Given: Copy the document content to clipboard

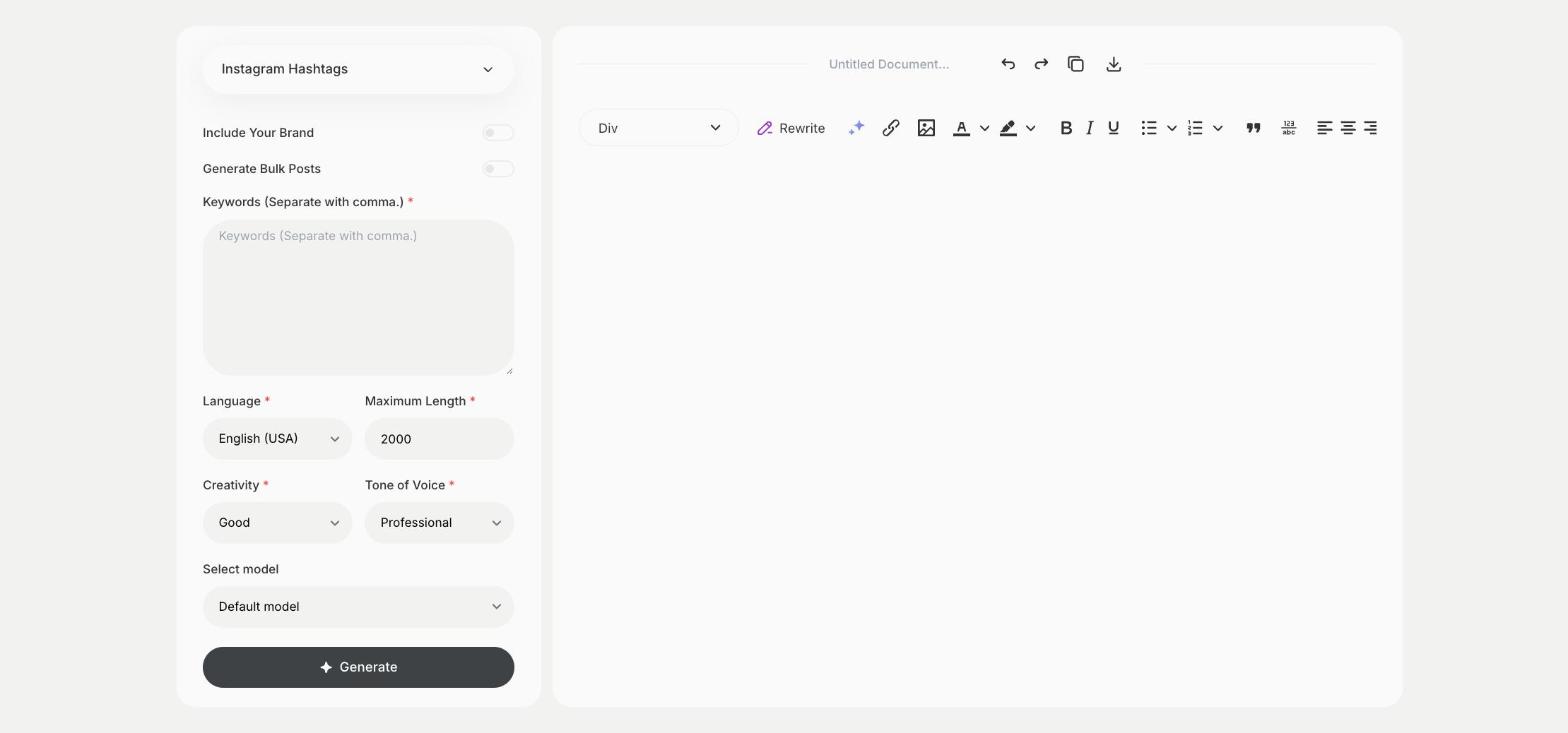Looking at the screenshot, I should pyautogui.click(x=1076, y=64).
